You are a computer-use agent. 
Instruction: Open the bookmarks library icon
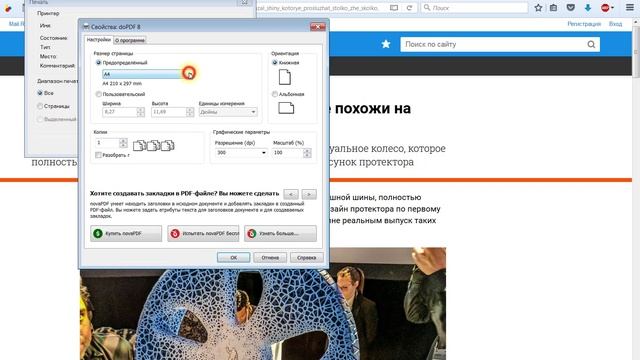pos(553,8)
